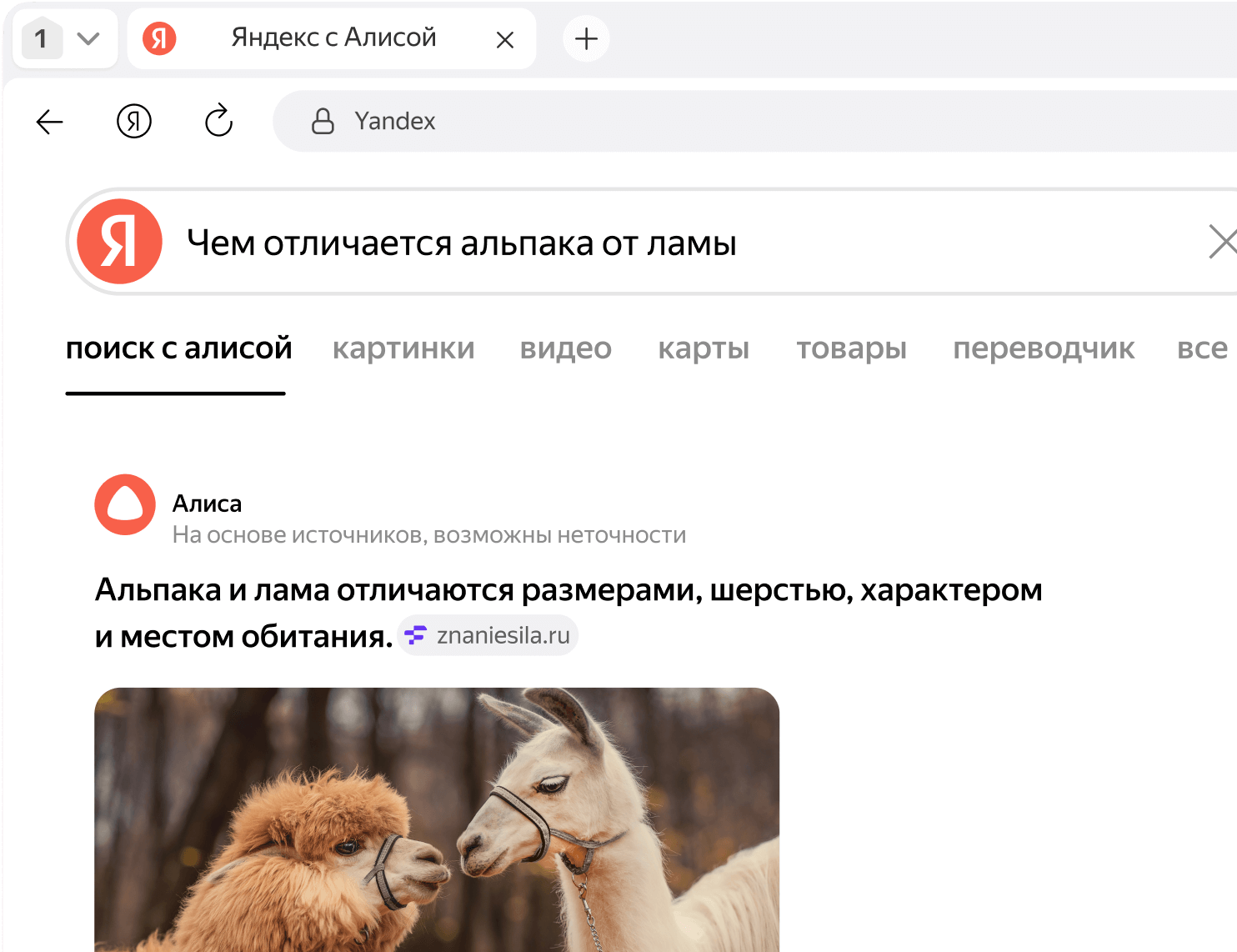
Task: Reload the current page
Action: (x=218, y=122)
